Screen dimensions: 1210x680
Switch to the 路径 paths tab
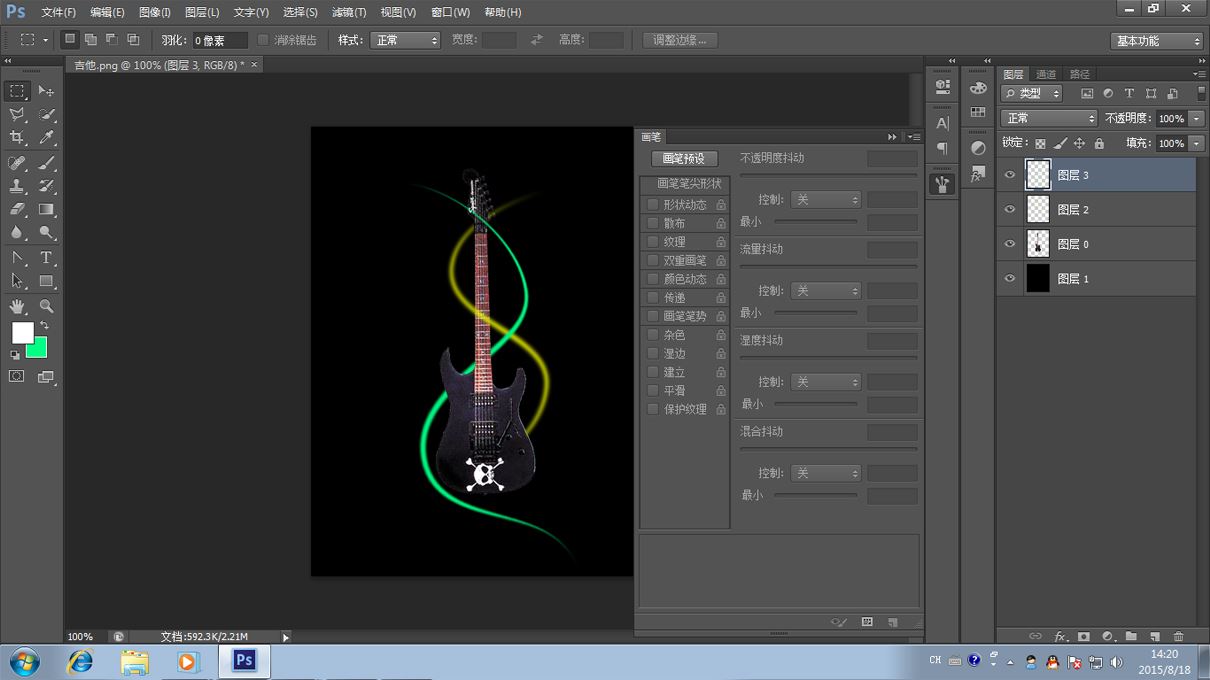[x=1080, y=74]
